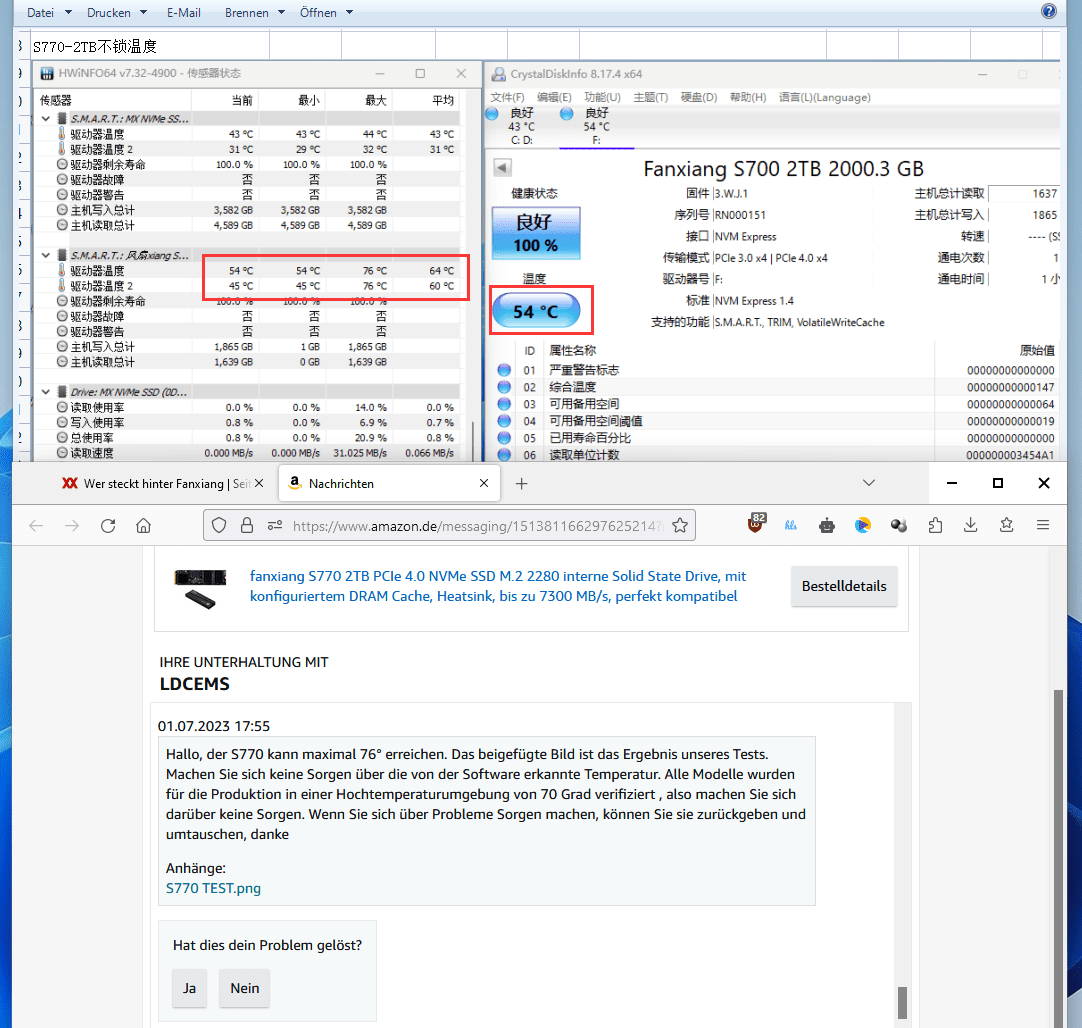The image size is (1082, 1028).
Task: Close the Nachrichten tab
Action: click(484, 484)
